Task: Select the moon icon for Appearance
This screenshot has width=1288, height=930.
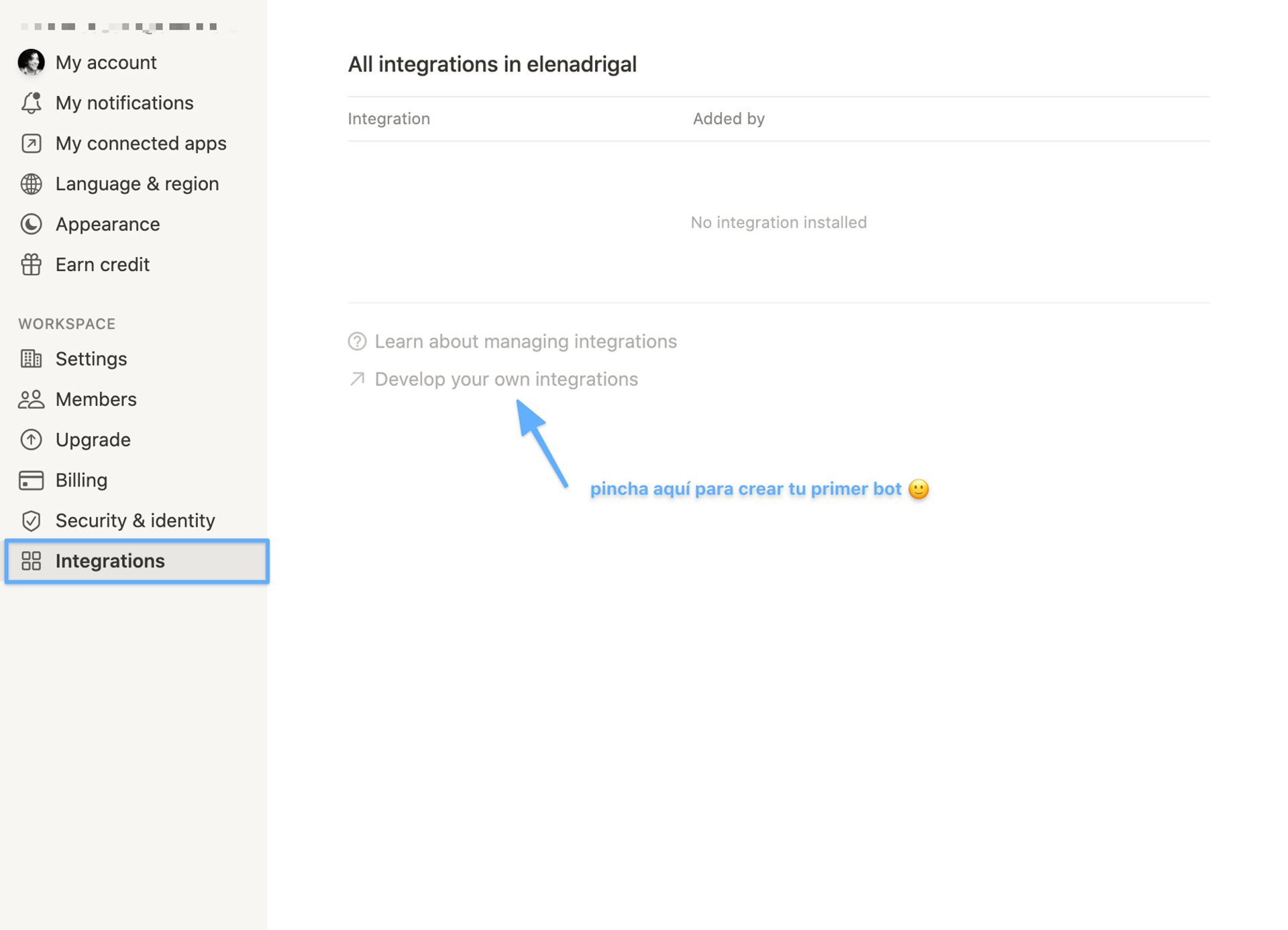Action: click(x=31, y=224)
